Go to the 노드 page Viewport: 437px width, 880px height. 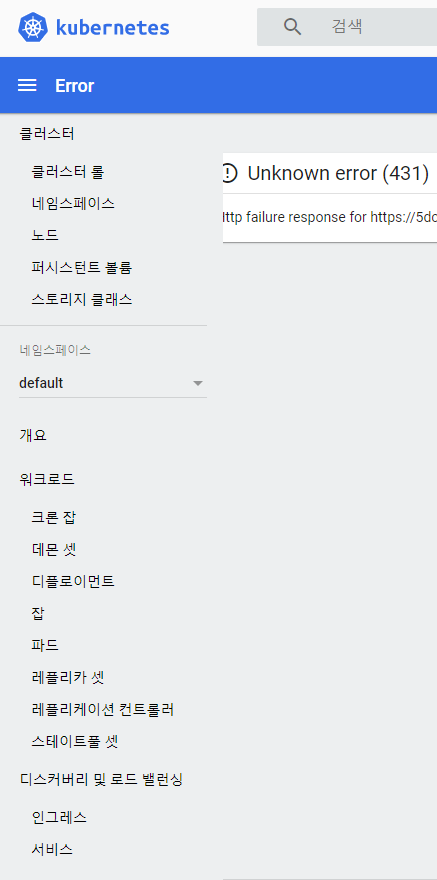point(45,235)
